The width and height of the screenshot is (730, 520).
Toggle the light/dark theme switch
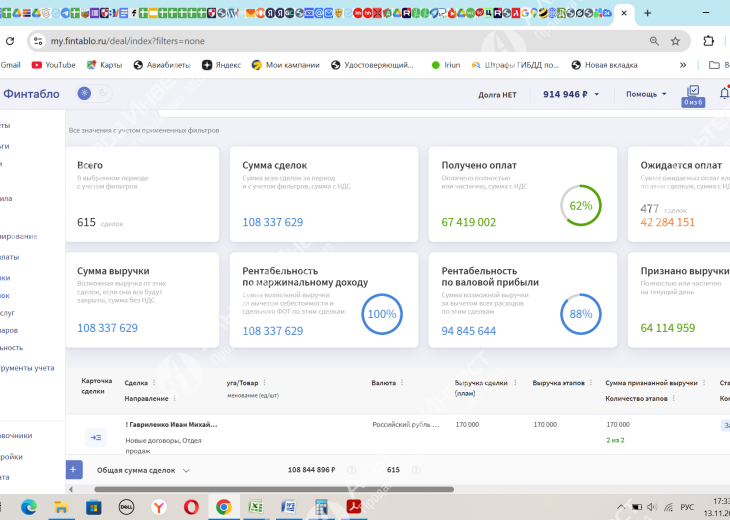[x=93, y=93]
